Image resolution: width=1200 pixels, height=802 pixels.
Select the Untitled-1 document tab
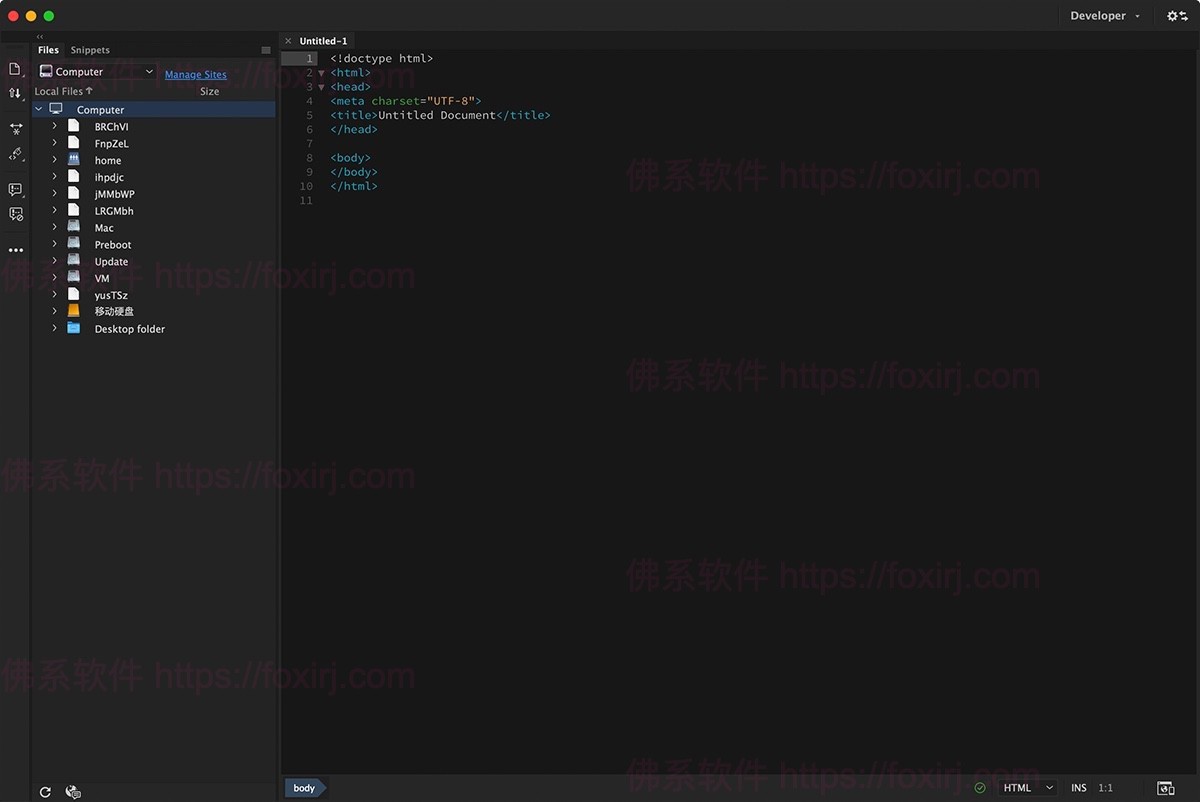322,40
